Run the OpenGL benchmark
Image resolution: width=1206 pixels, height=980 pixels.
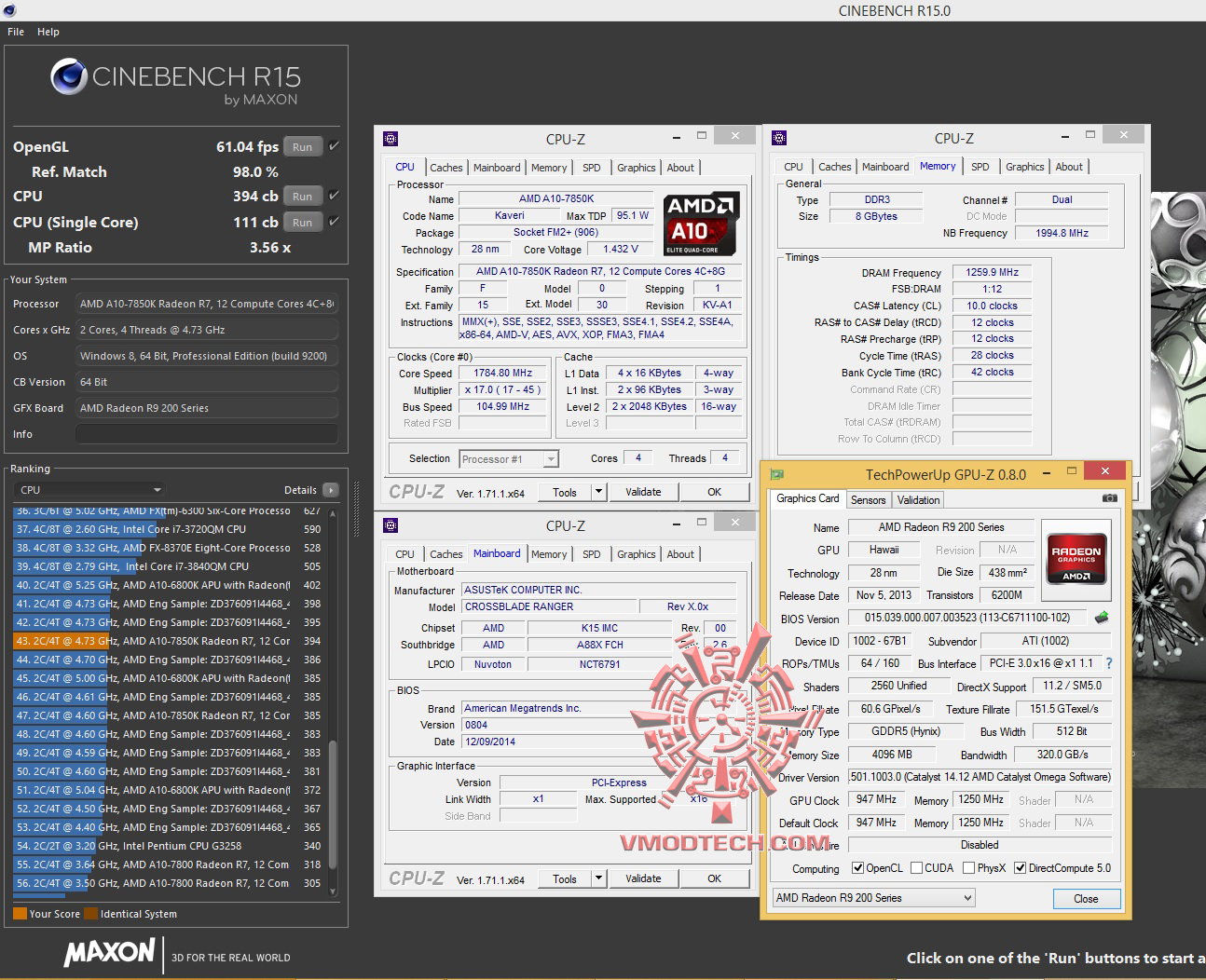[x=303, y=146]
